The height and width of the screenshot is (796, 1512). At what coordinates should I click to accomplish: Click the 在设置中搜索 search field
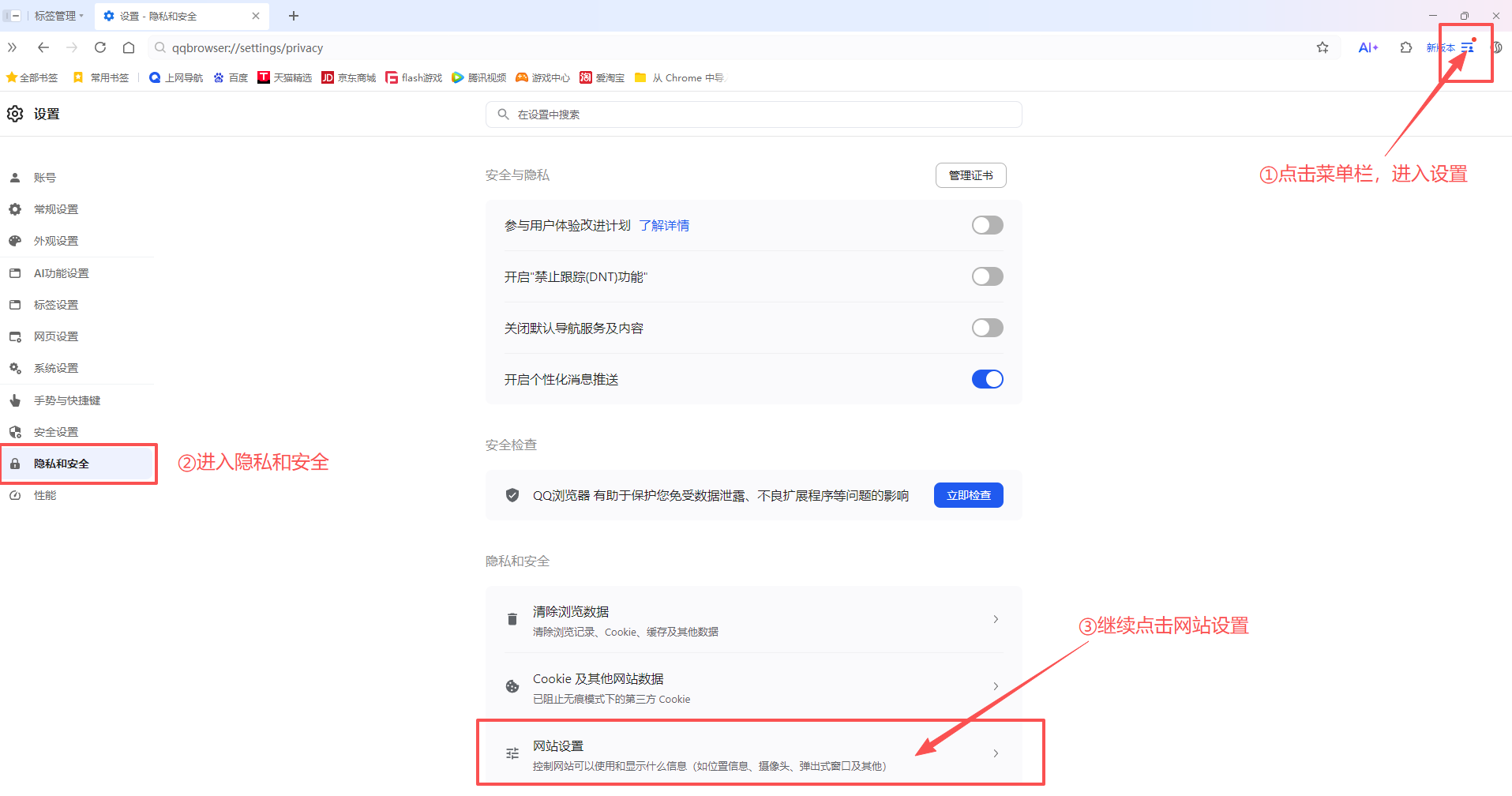click(754, 115)
